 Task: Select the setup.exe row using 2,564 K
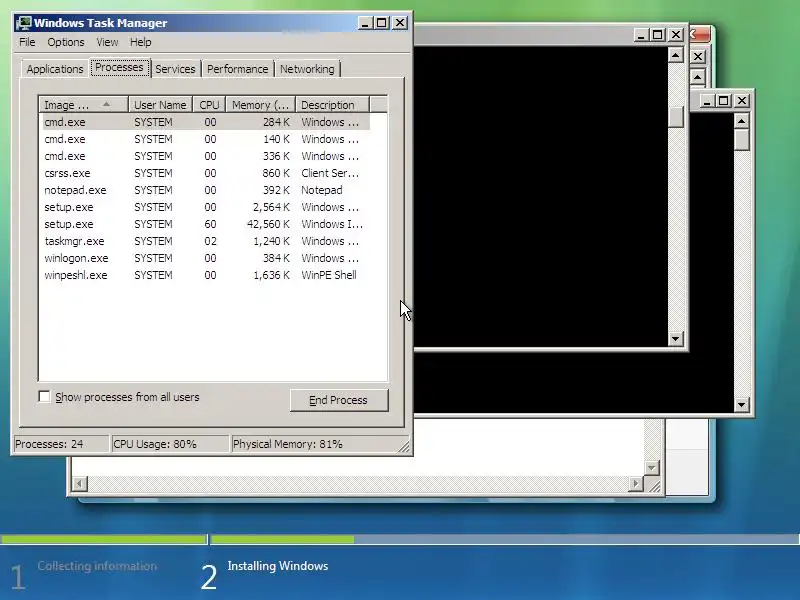point(204,207)
